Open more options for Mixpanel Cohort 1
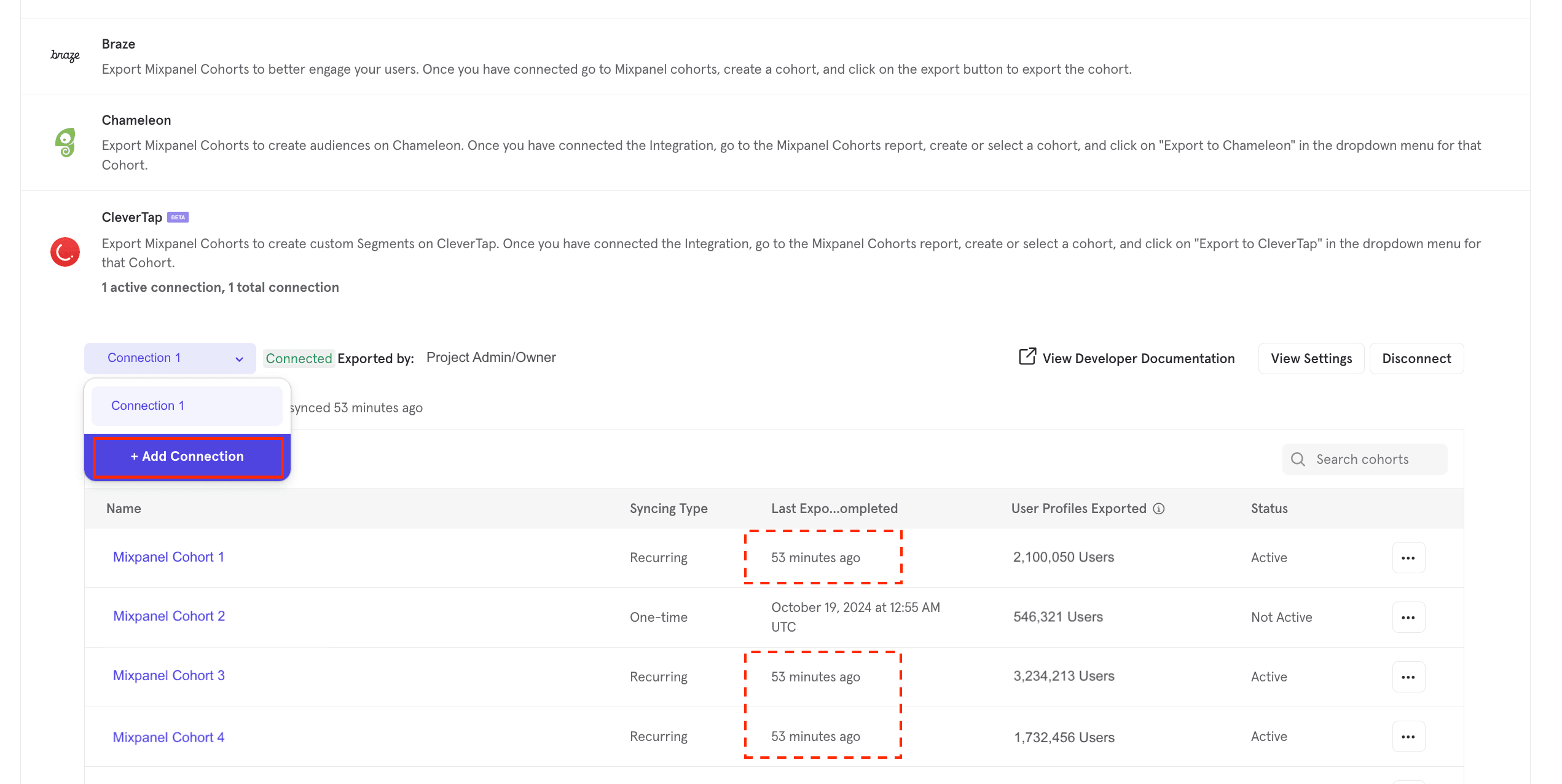 click(1408, 558)
